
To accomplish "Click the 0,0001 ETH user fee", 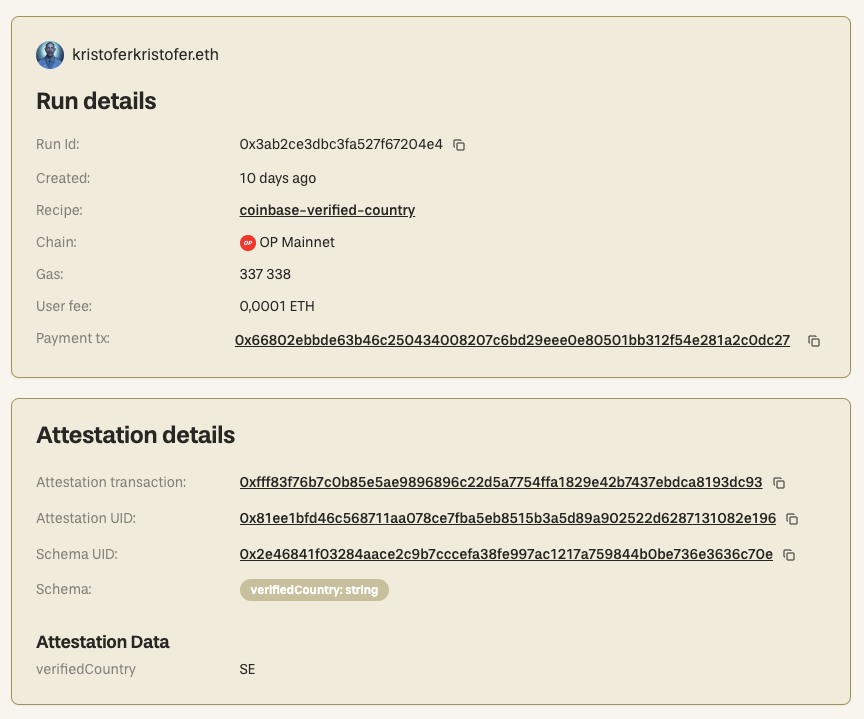I will pos(277,306).
